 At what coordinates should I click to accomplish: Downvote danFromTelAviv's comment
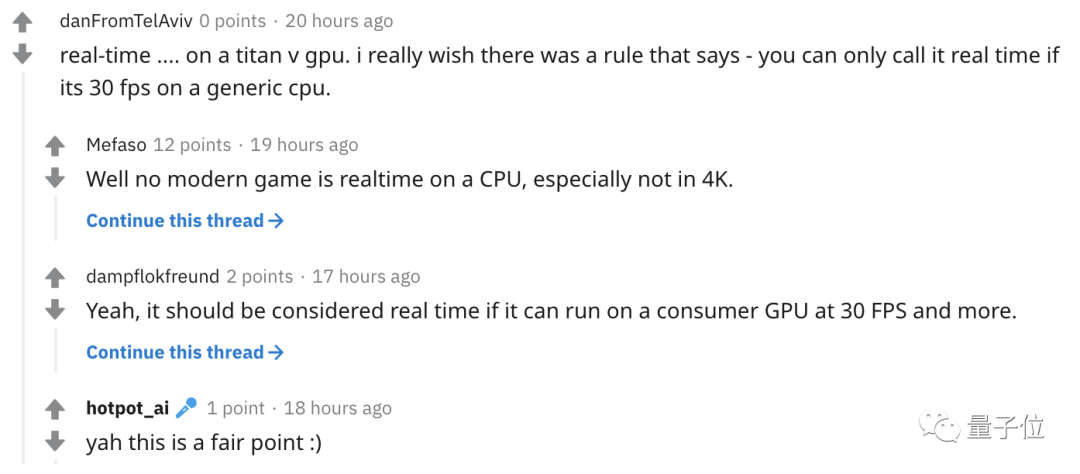point(23,53)
